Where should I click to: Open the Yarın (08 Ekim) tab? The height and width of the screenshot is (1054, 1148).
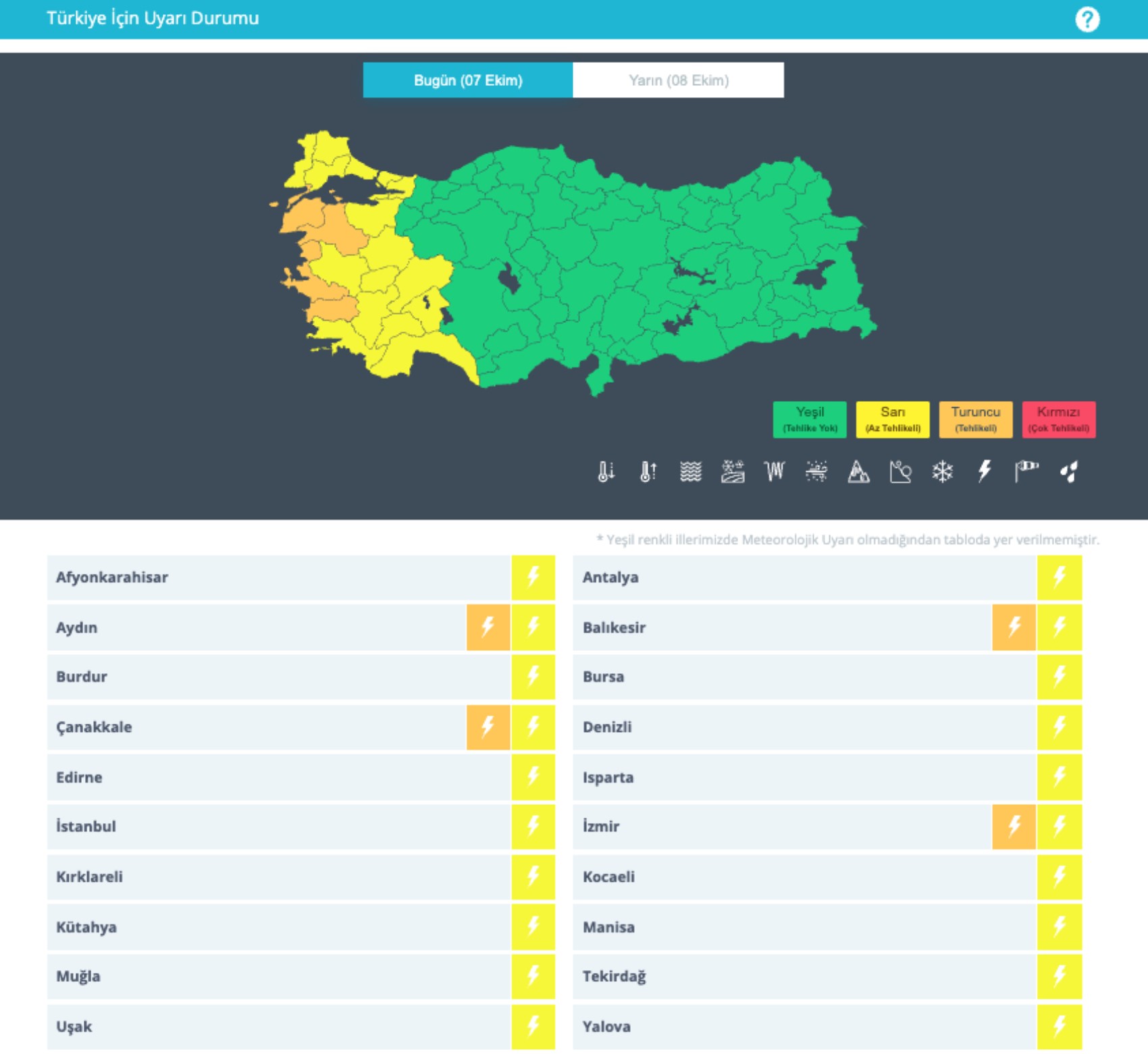(x=678, y=80)
